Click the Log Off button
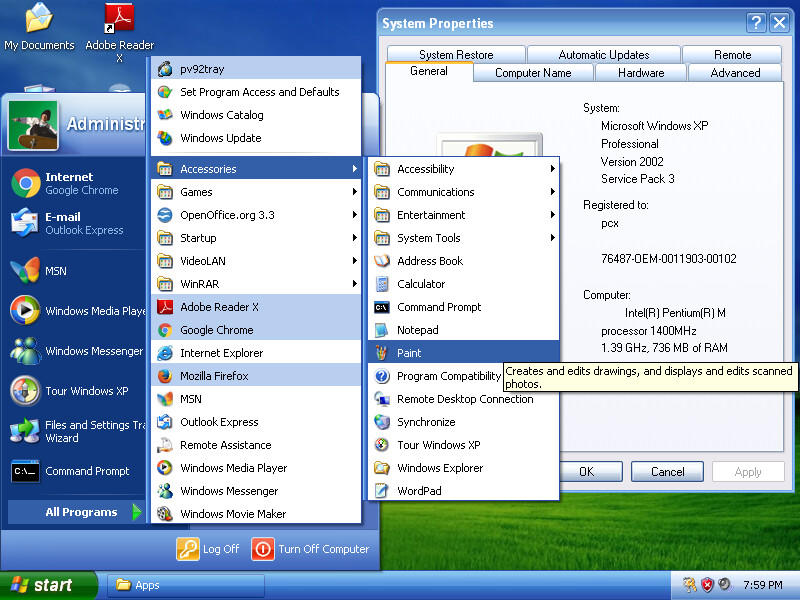The height and width of the screenshot is (600, 800). 208,549
